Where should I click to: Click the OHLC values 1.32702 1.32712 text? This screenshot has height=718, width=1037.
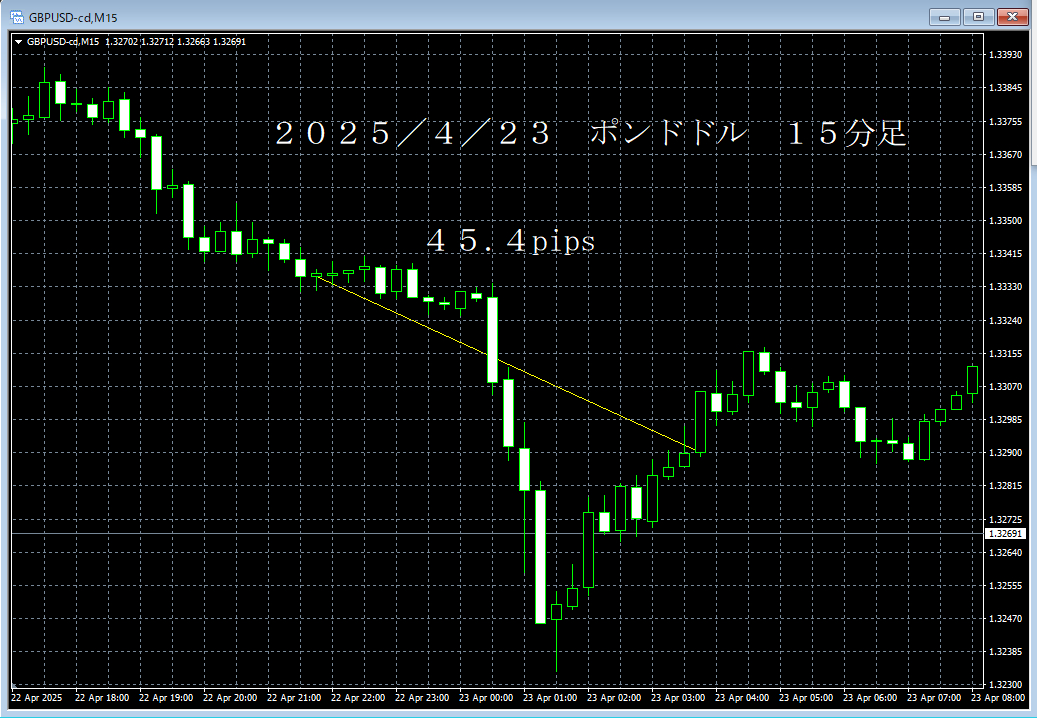(140, 42)
